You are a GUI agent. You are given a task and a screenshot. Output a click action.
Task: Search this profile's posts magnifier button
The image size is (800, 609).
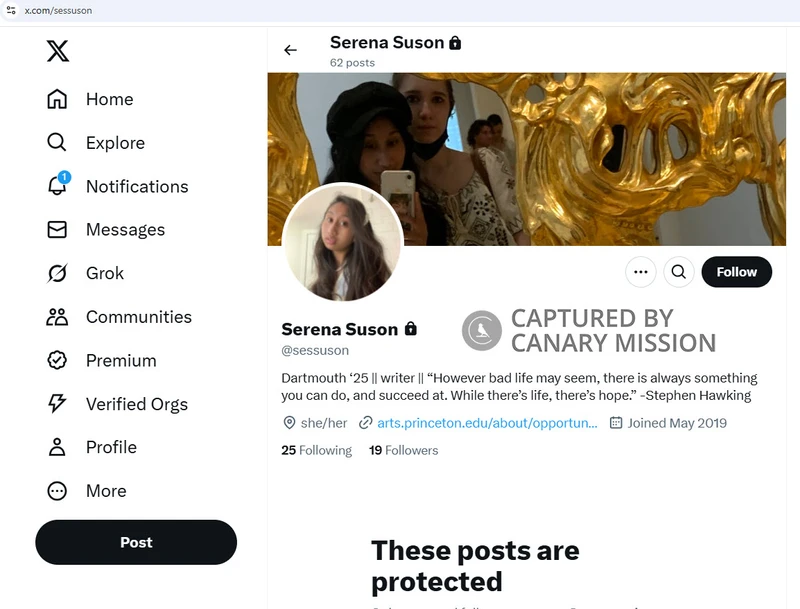click(678, 272)
